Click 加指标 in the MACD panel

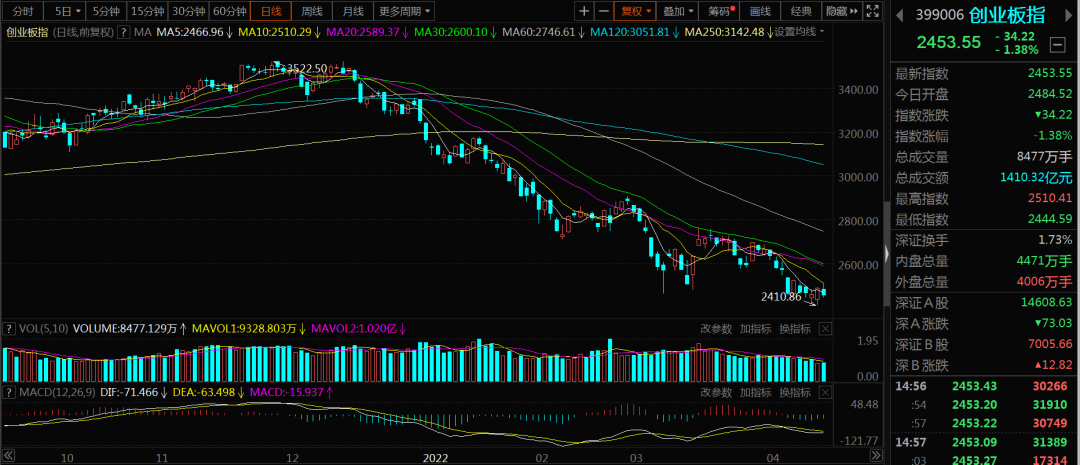click(756, 392)
